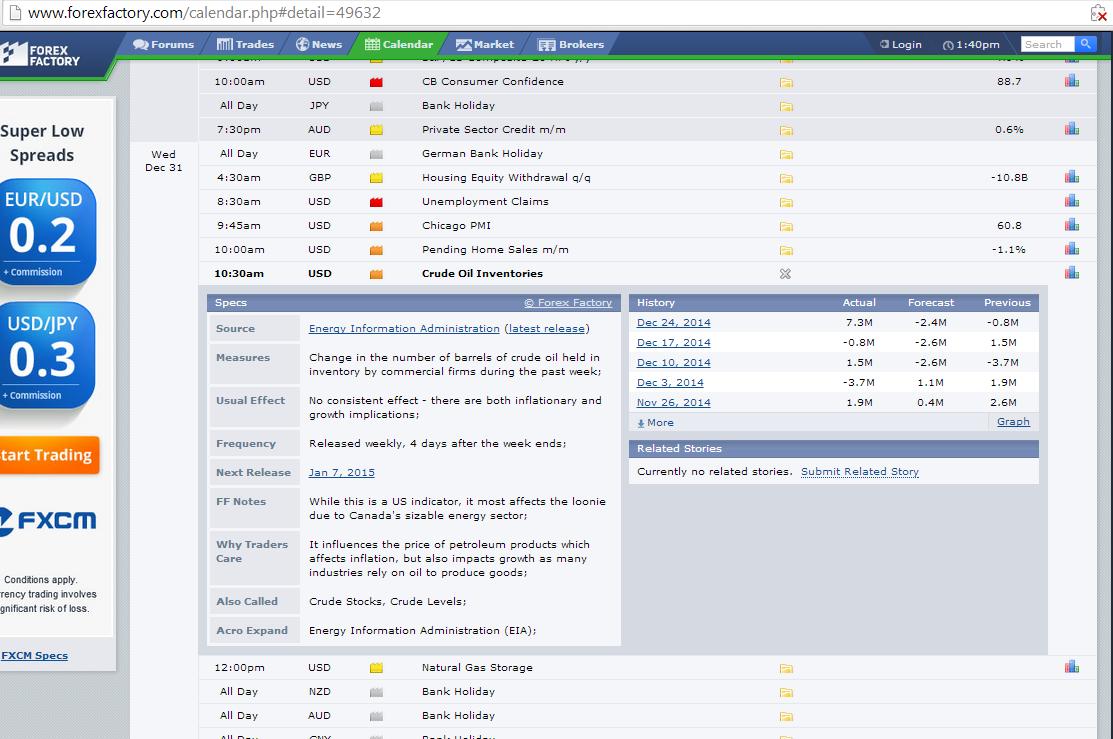Click red impact icon for Unemployment Claims
Image resolution: width=1113 pixels, height=739 pixels.
coord(376,202)
